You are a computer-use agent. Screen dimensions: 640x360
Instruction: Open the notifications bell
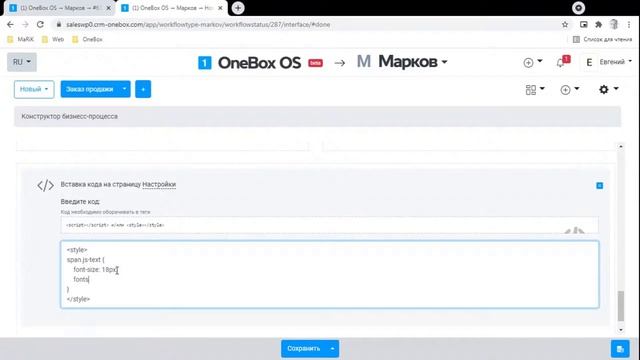[562, 62]
